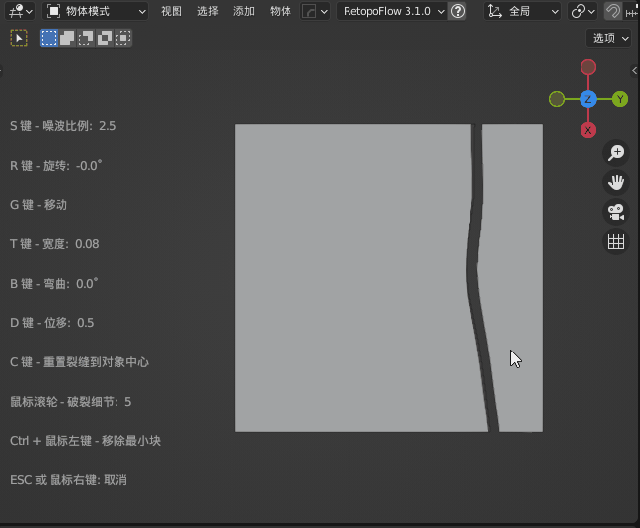The height and width of the screenshot is (528, 640).
Task: Expand the sidebar arrow at right edge
Action: point(634,71)
